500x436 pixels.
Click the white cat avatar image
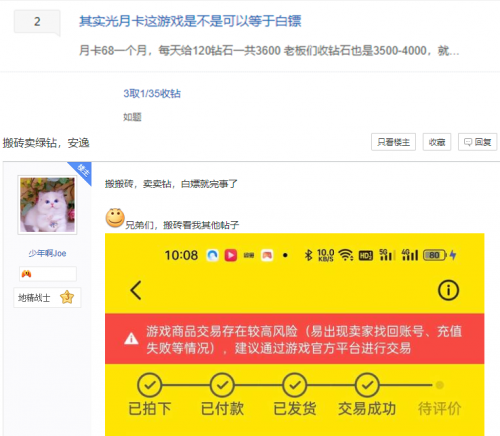point(47,205)
